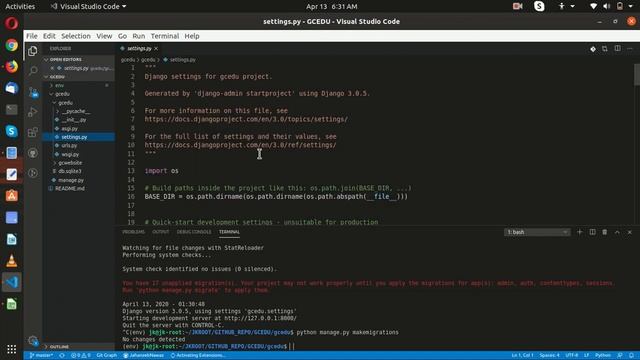Screen dimensions: 640x360
Task: Click the master branch in status bar
Action: pyautogui.click(x=41, y=356)
